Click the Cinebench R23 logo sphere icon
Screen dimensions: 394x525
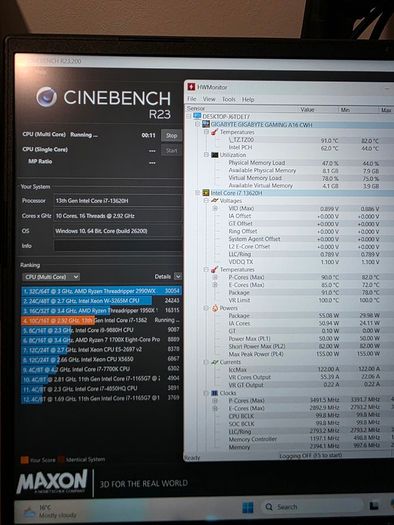pyautogui.click(x=47, y=97)
